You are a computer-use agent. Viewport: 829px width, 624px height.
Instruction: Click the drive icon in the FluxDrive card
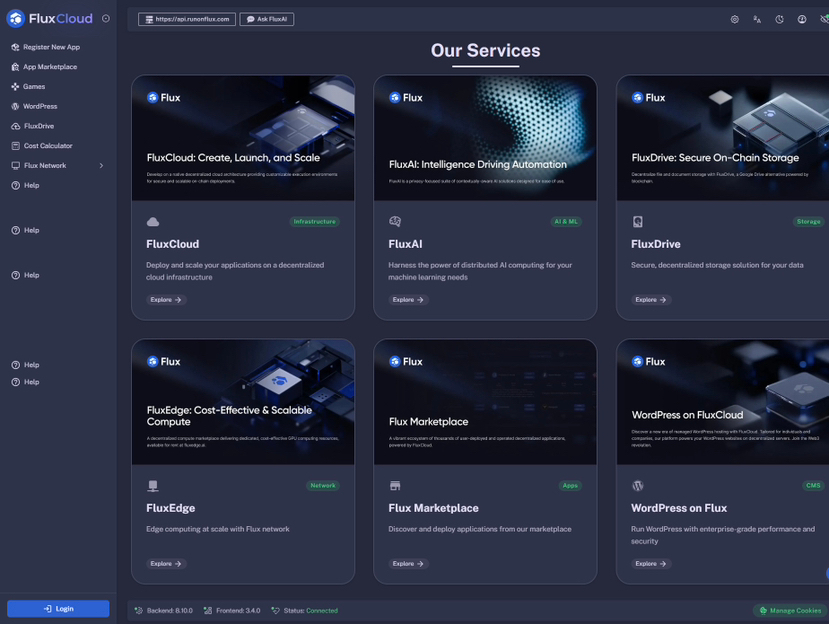click(638, 222)
